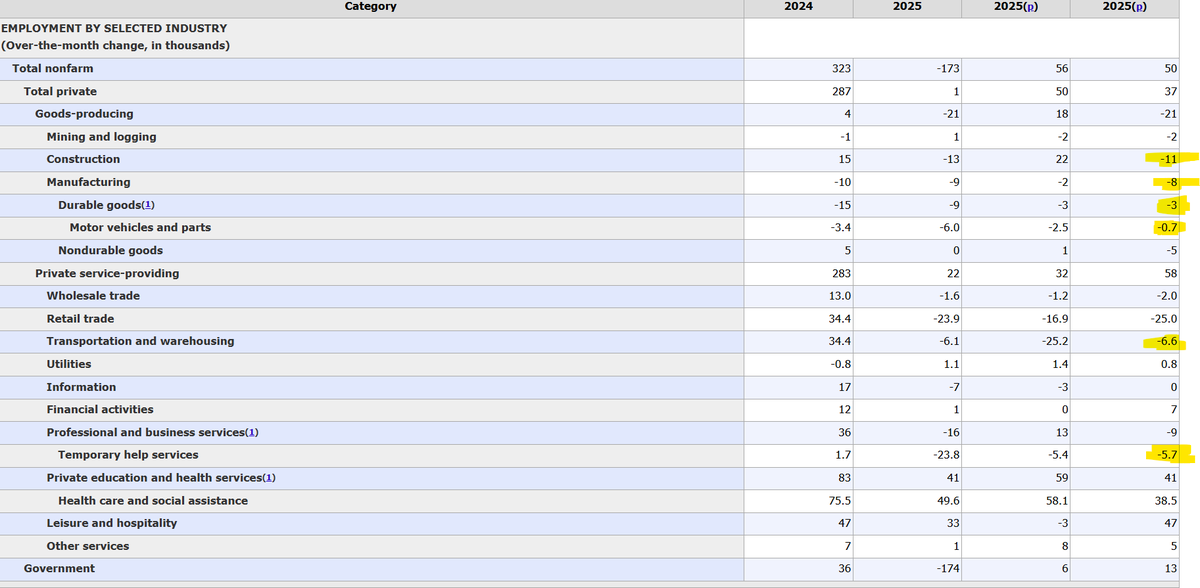Click the Wholesale trade row label

pos(93,296)
